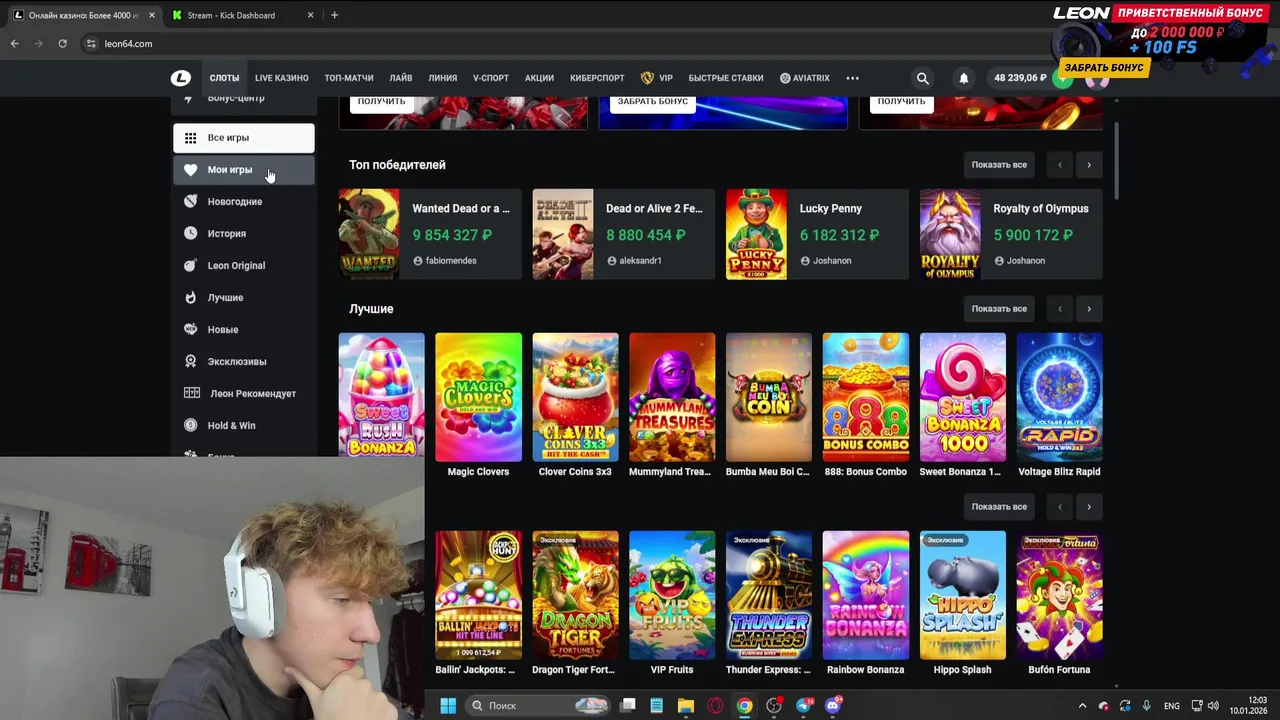Advance the exclusive games row right arrow

1089,507
